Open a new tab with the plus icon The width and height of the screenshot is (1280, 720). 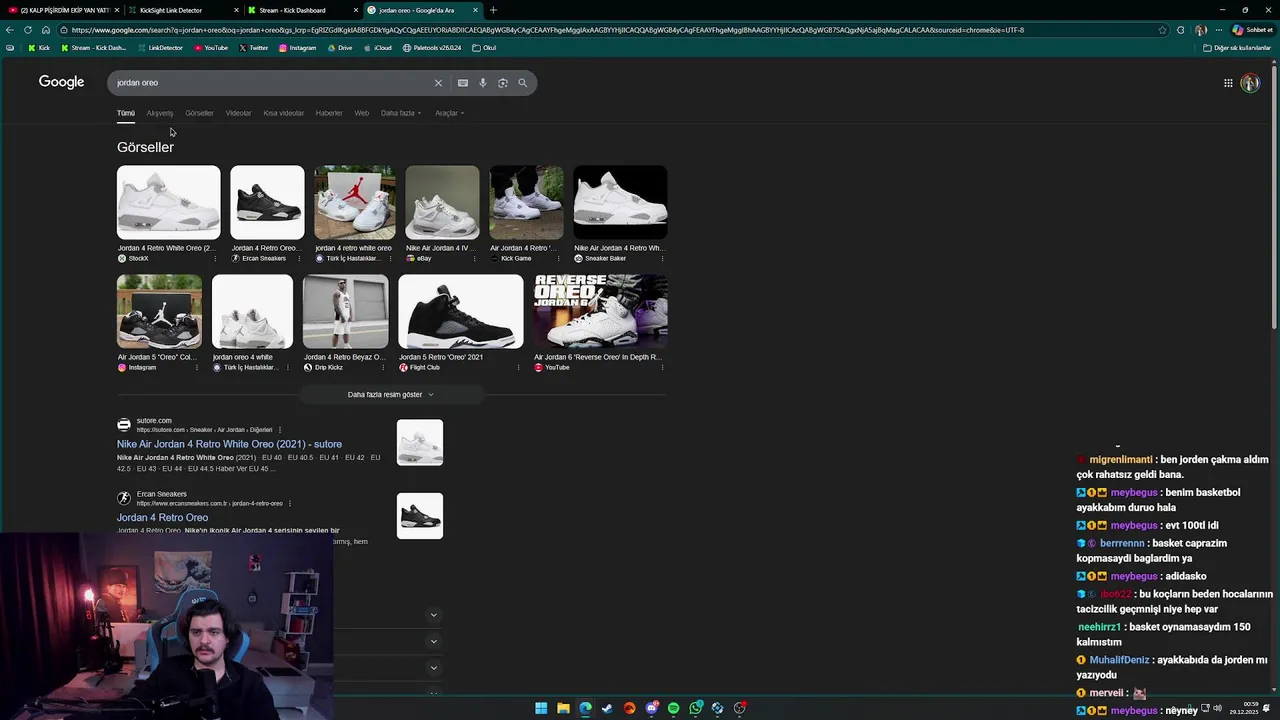[493, 10]
